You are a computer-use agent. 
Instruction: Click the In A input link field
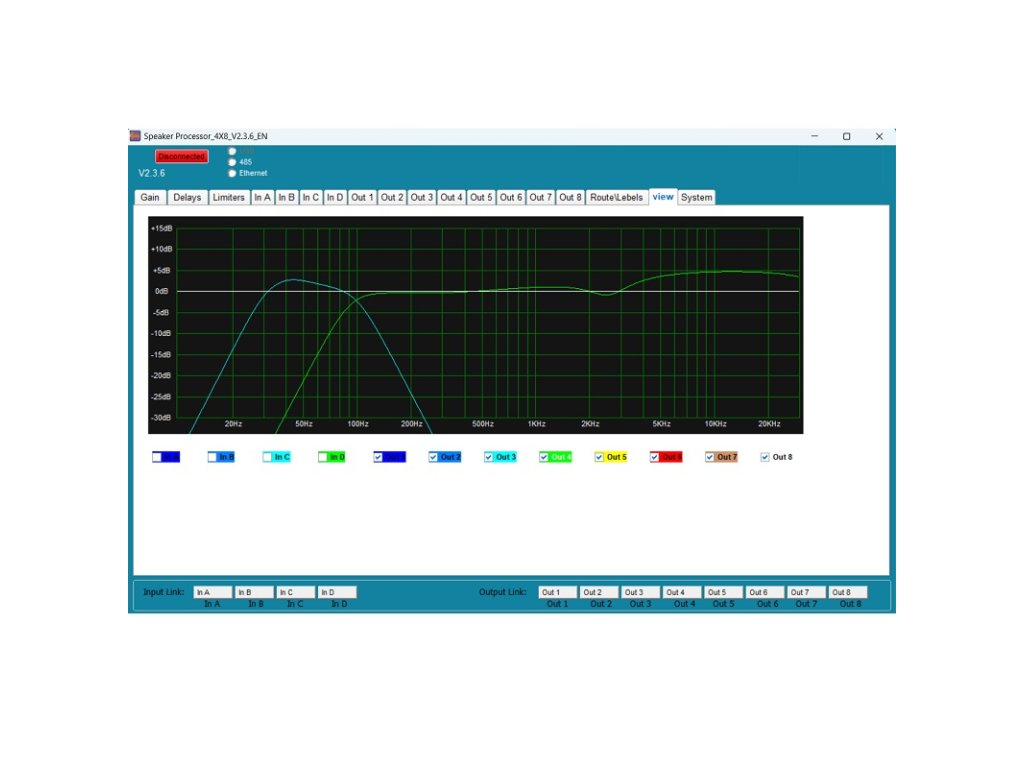point(213,592)
